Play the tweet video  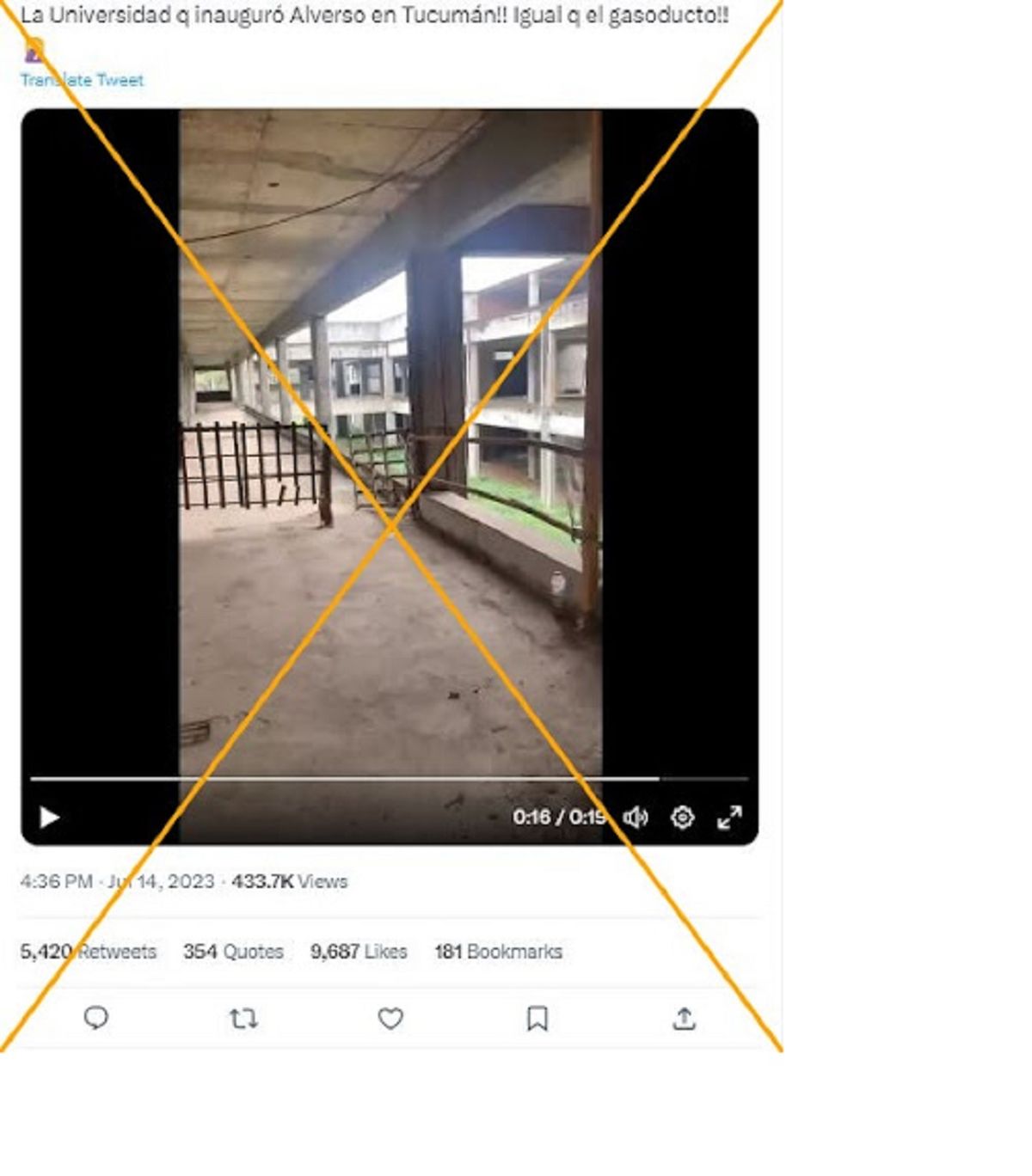49,818
